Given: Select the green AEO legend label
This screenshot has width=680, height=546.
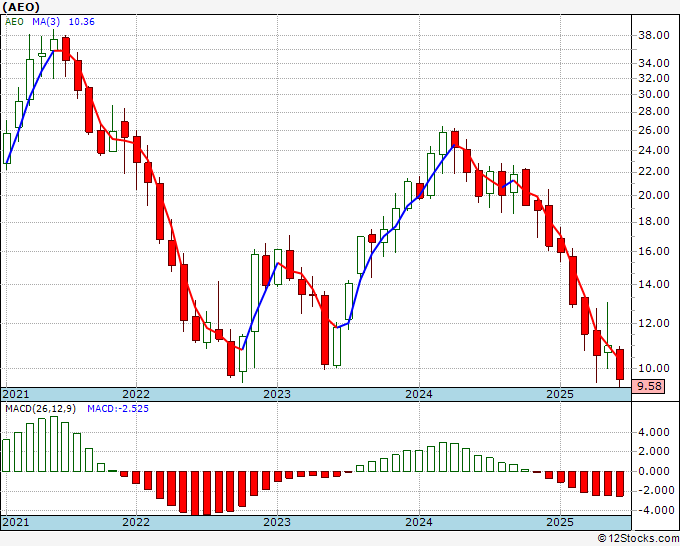Looking at the screenshot, I should click(x=14, y=22).
